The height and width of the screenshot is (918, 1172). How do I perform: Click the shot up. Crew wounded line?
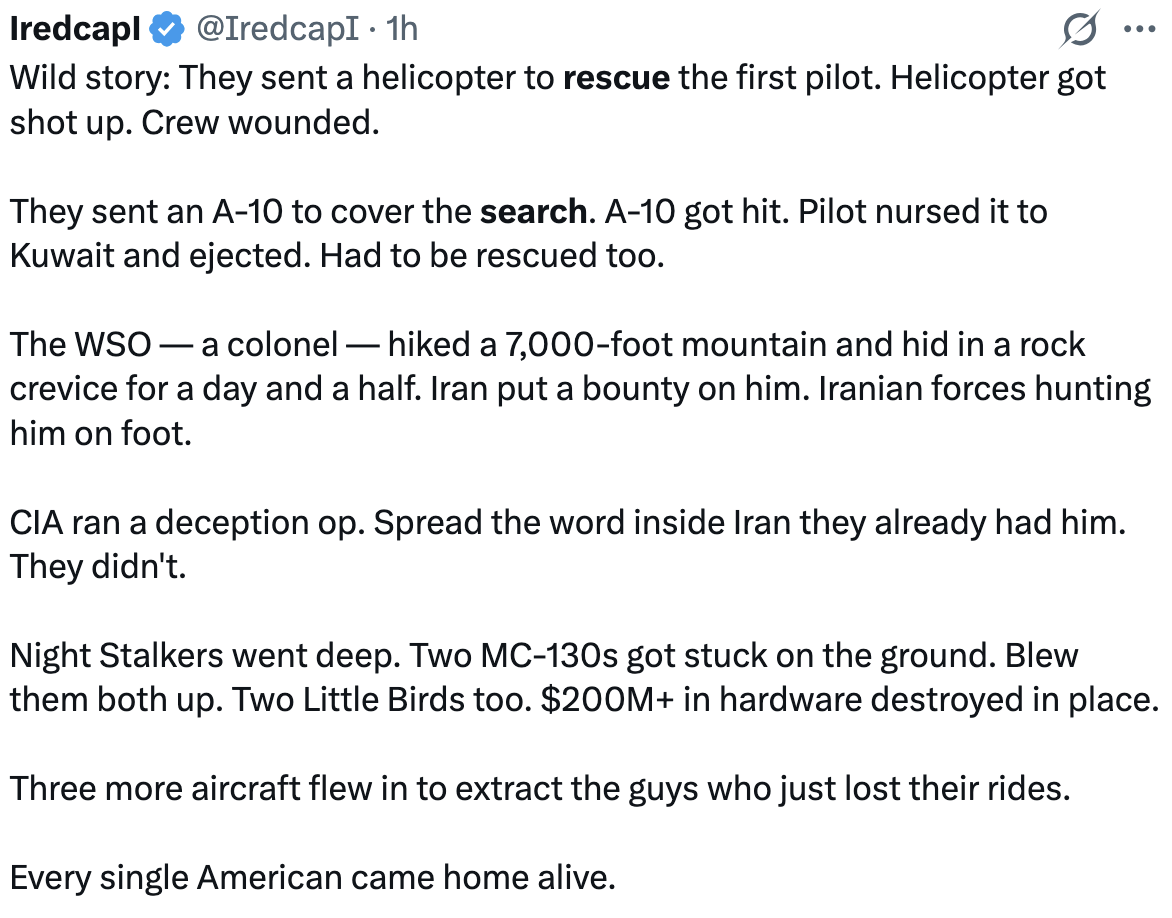(194, 123)
